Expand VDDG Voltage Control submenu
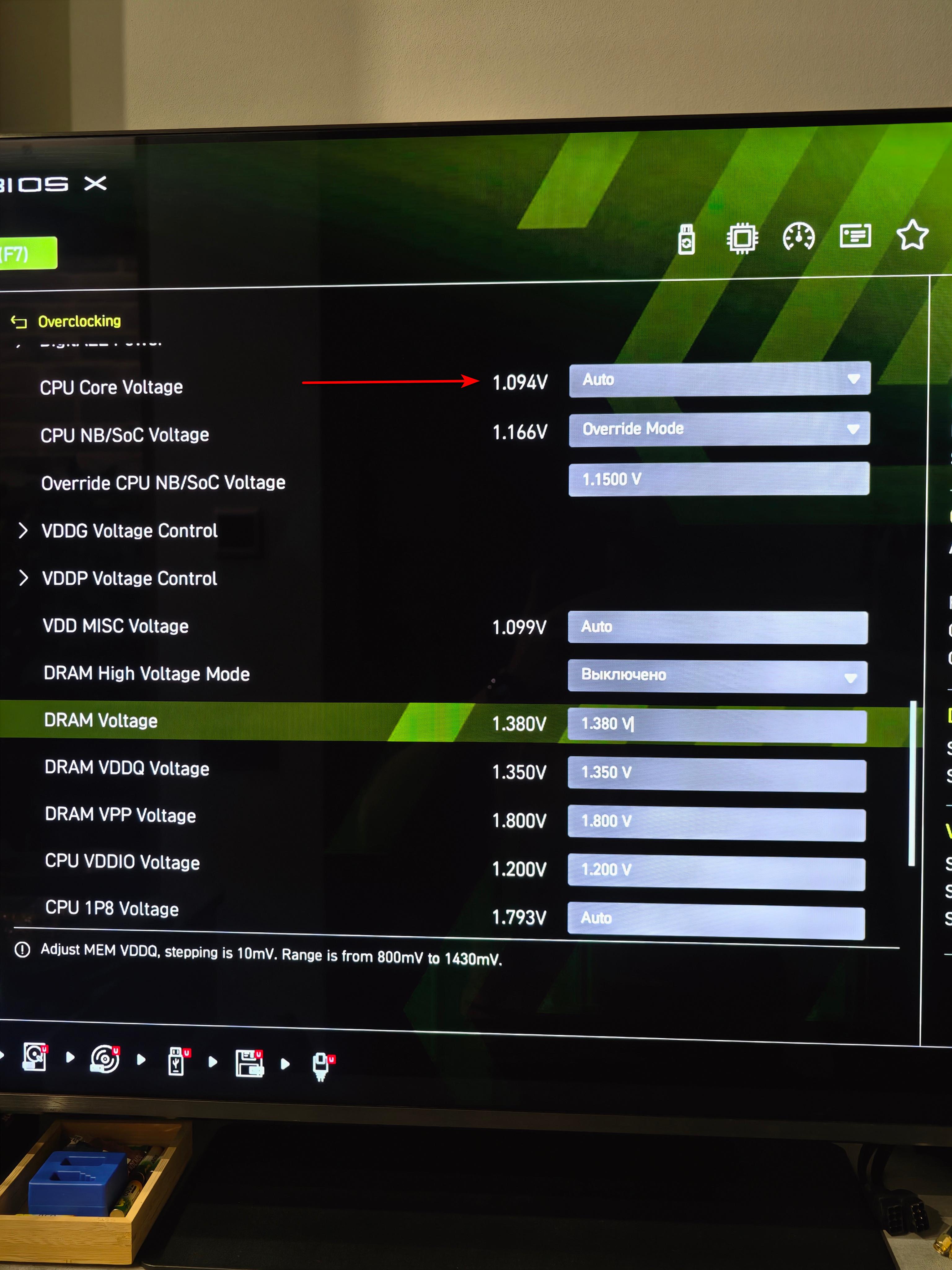This screenshot has height=1270, width=952. click(129, 531)
